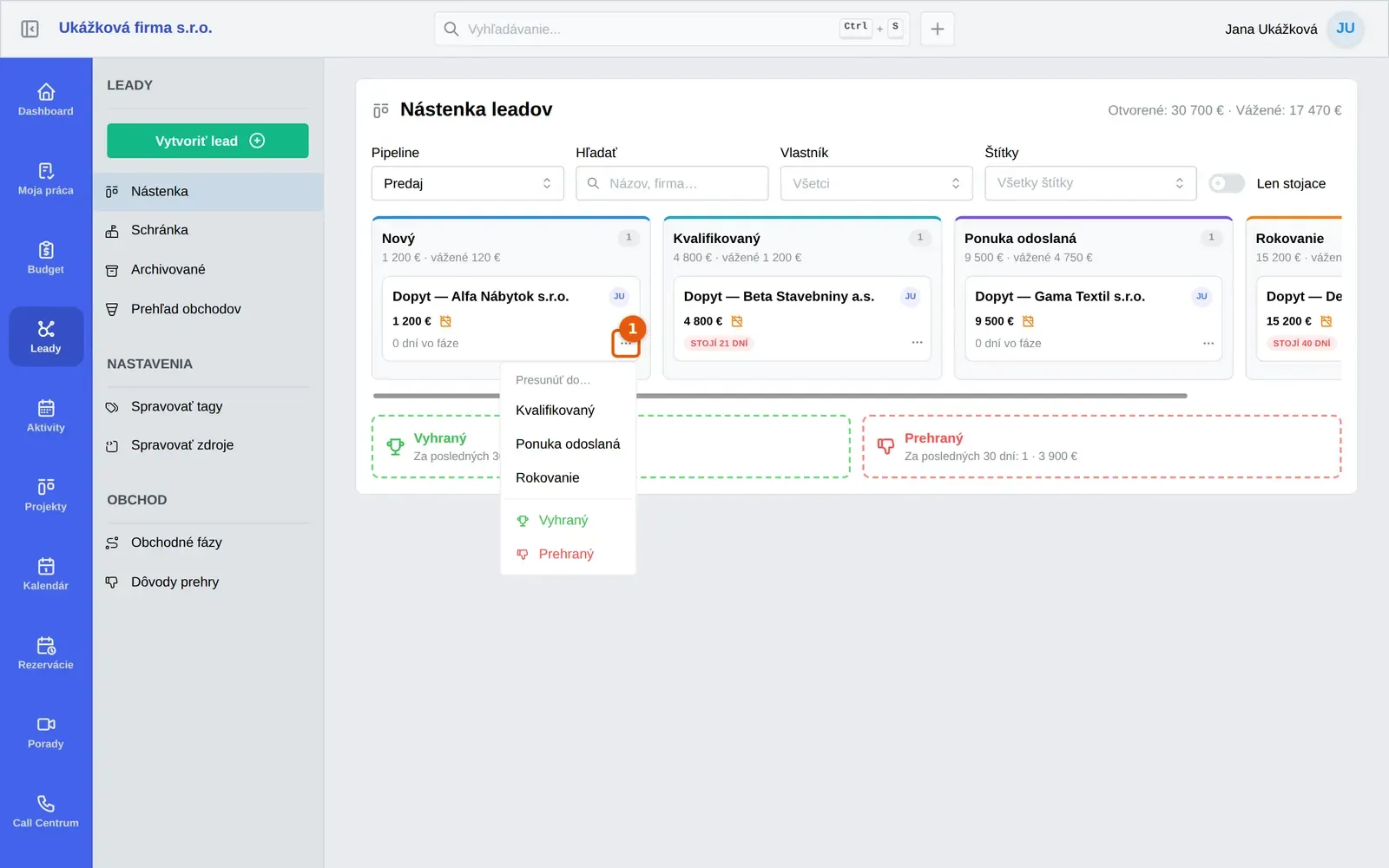Select Rokovanie in move menu

pyautogui.click(x=569, y=477)
